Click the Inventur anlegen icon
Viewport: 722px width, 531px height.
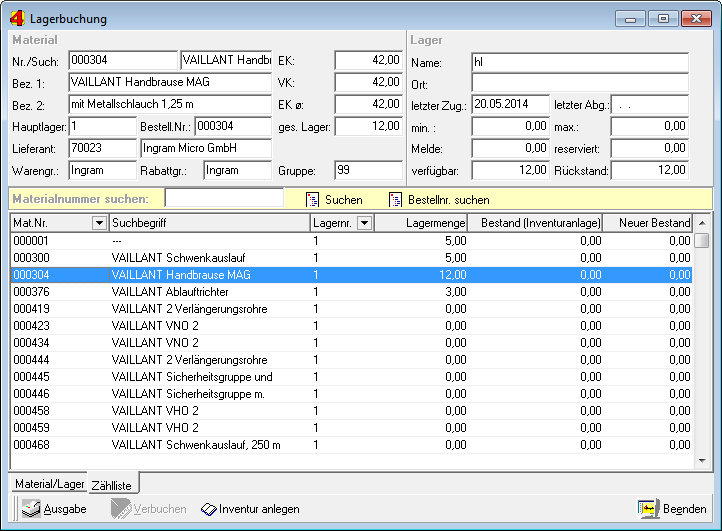tap(208, 509)
